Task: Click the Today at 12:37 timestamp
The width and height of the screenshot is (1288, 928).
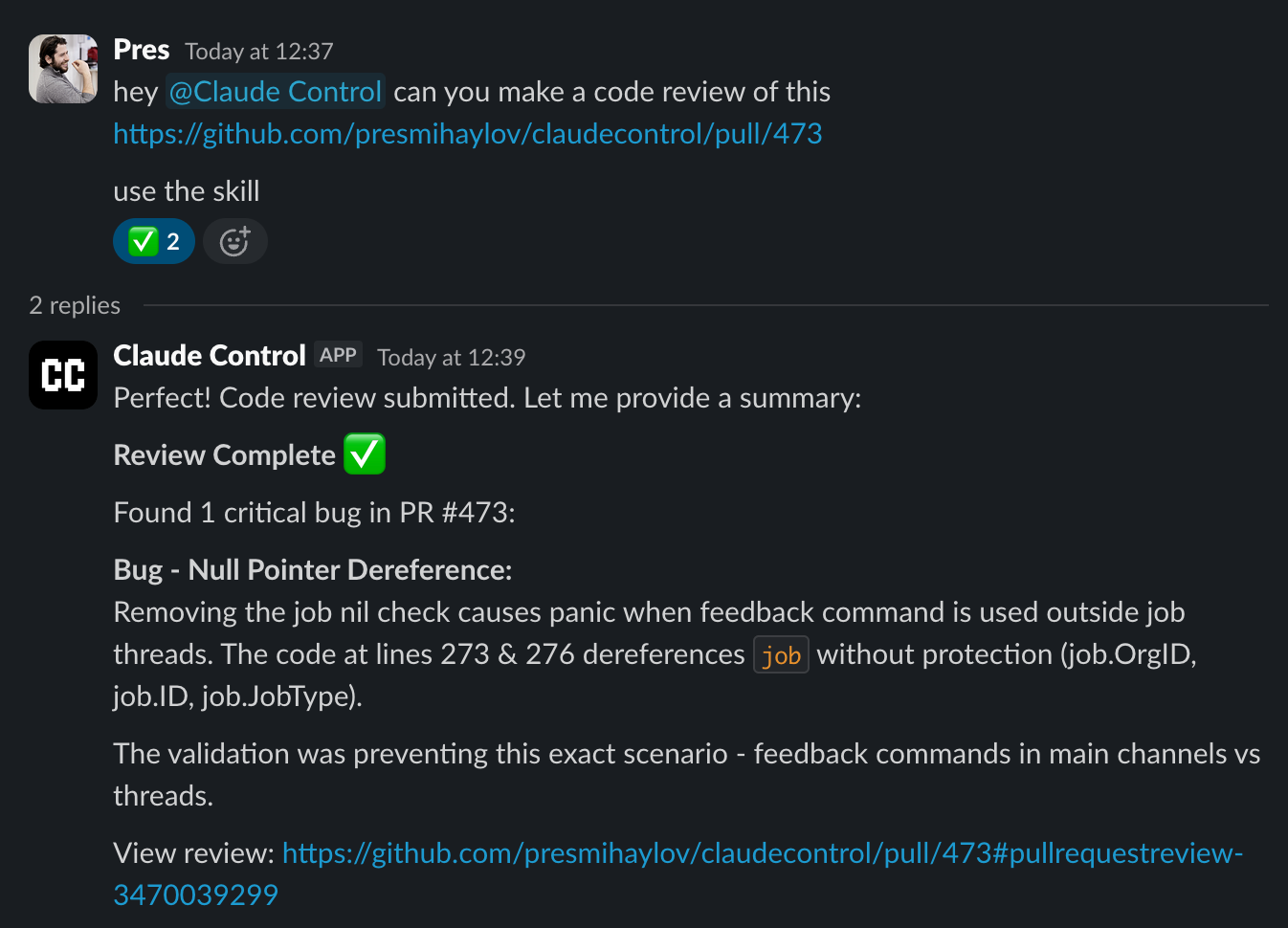Action: (257, 51)
